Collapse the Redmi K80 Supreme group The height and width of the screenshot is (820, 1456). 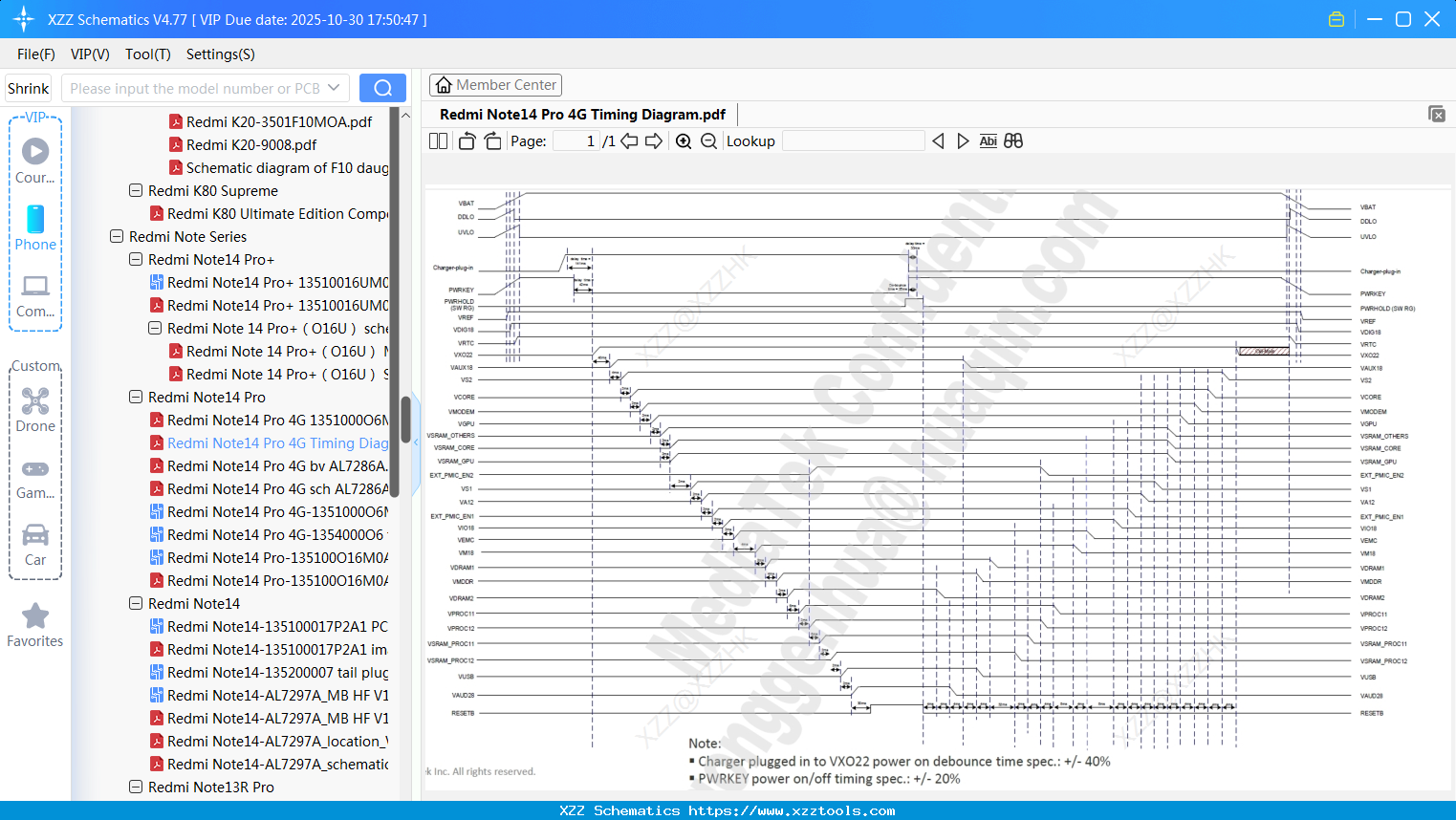pos(135,190)
